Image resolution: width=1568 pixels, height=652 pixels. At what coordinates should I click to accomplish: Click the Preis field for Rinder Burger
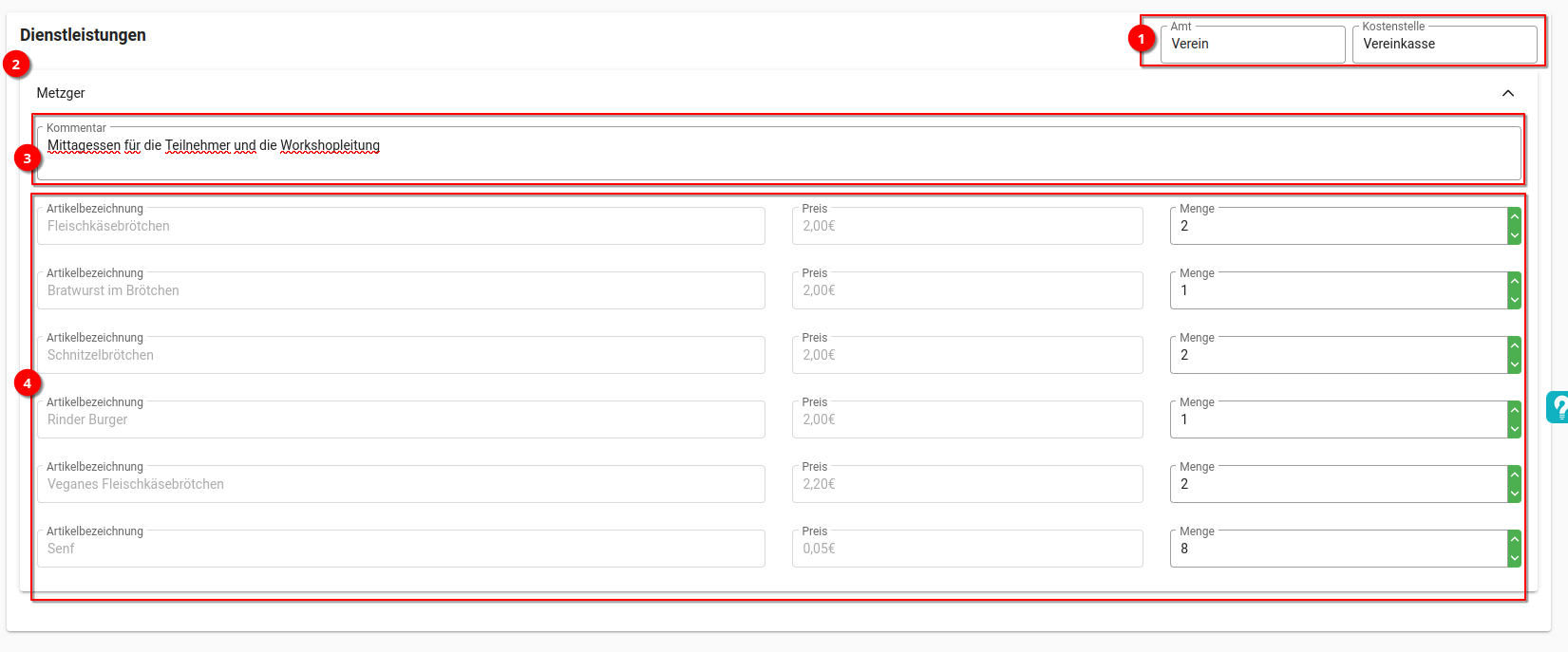click(966, 419)
